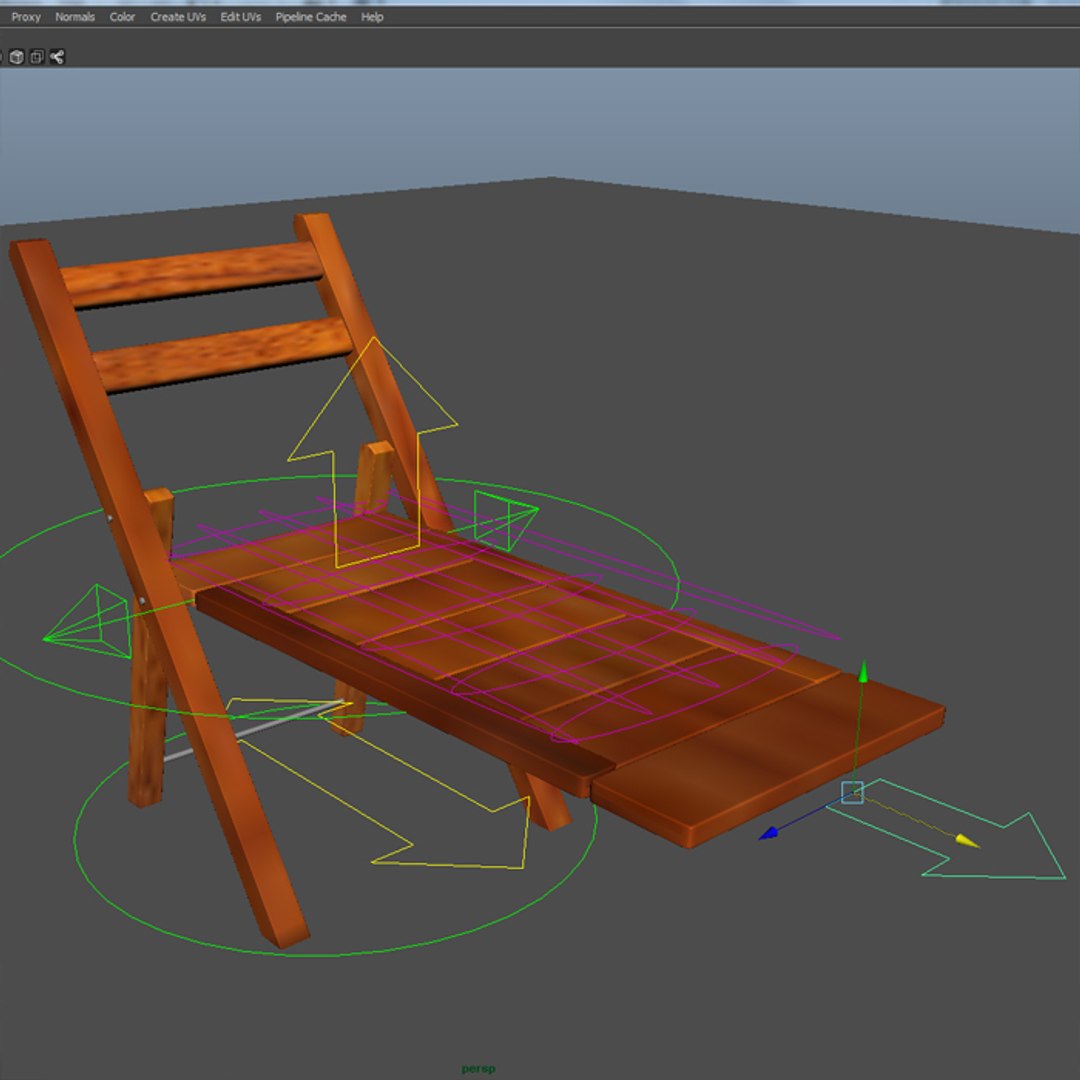Screen dimensions: 1080x1080
Task: Click the persp camera label
Action: pyautogui.click(x=478, y=1069)
